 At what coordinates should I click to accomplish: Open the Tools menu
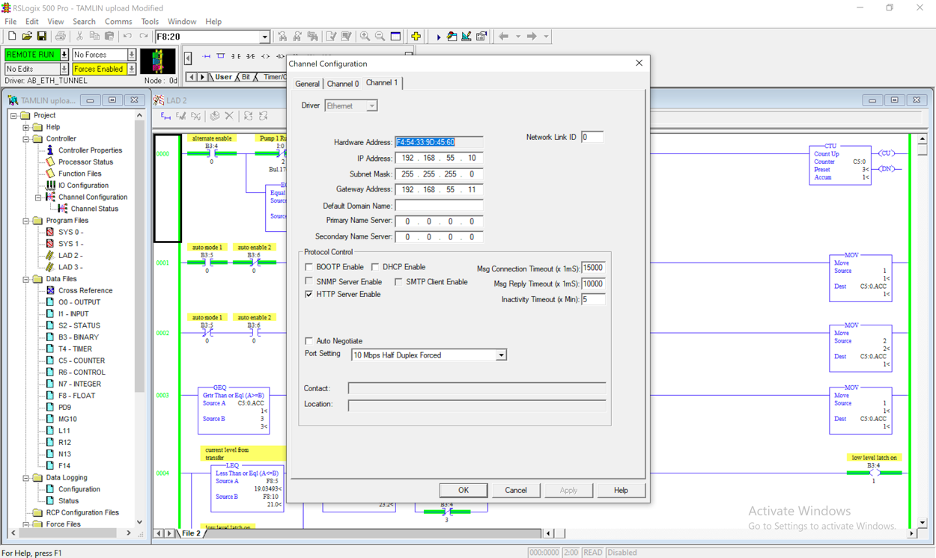150,21
